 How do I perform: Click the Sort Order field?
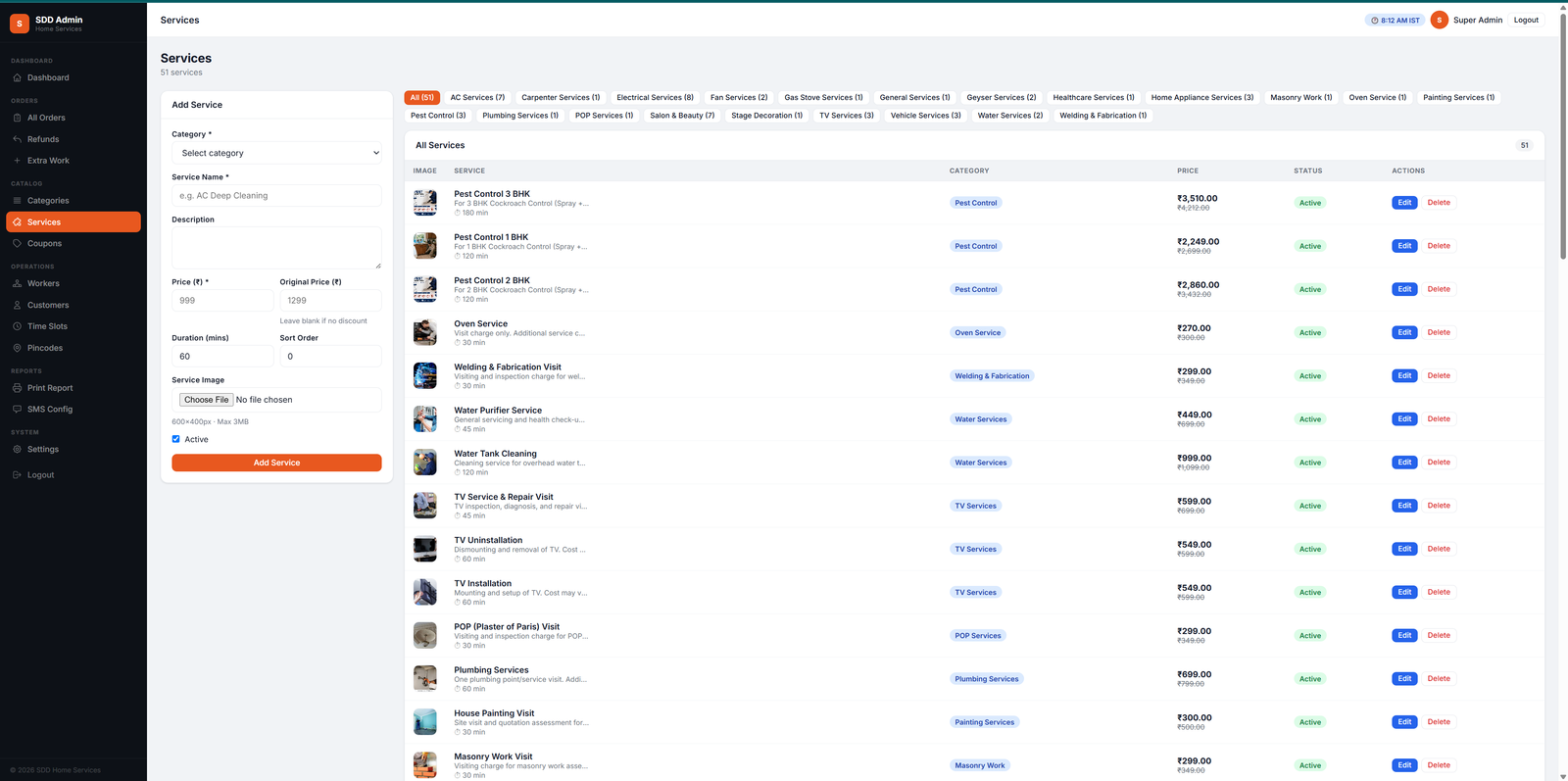[331, 357]
